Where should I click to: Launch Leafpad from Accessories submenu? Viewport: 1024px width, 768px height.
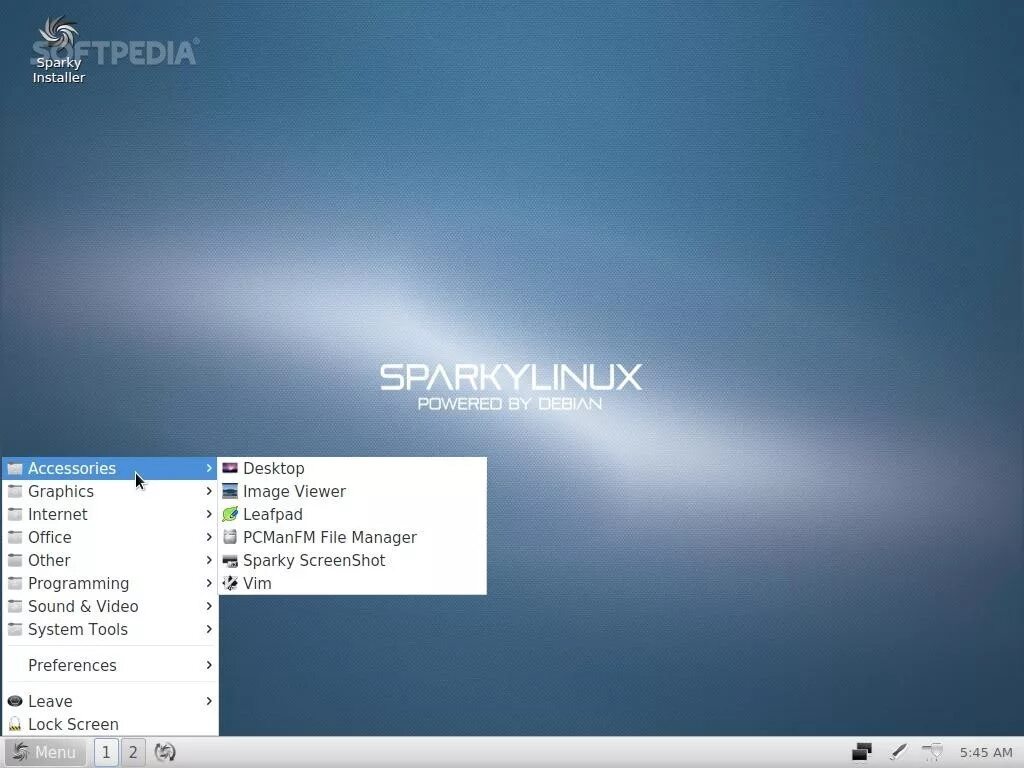tap(352, 514)
